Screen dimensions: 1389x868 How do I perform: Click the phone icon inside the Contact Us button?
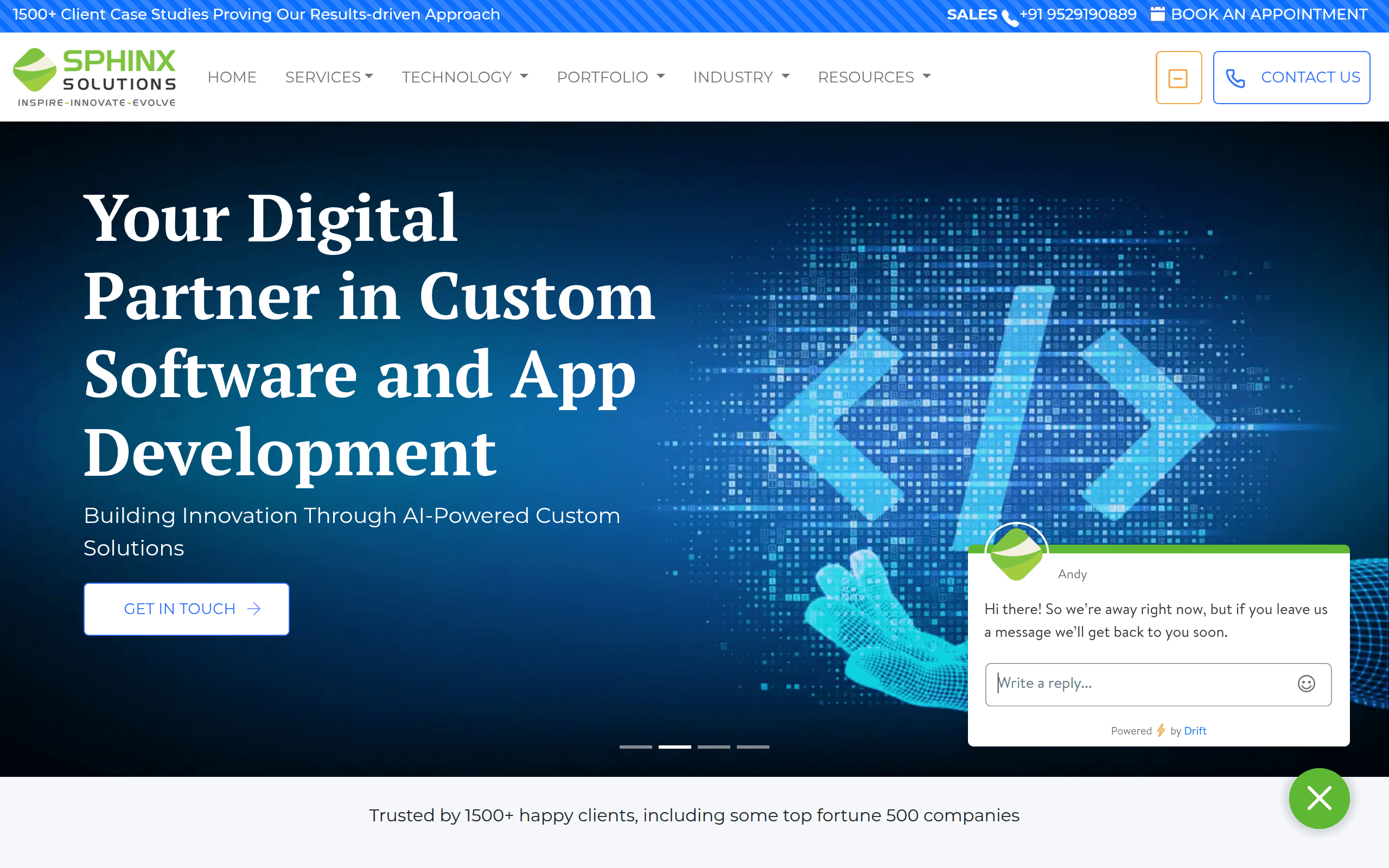click(1235, 77)
